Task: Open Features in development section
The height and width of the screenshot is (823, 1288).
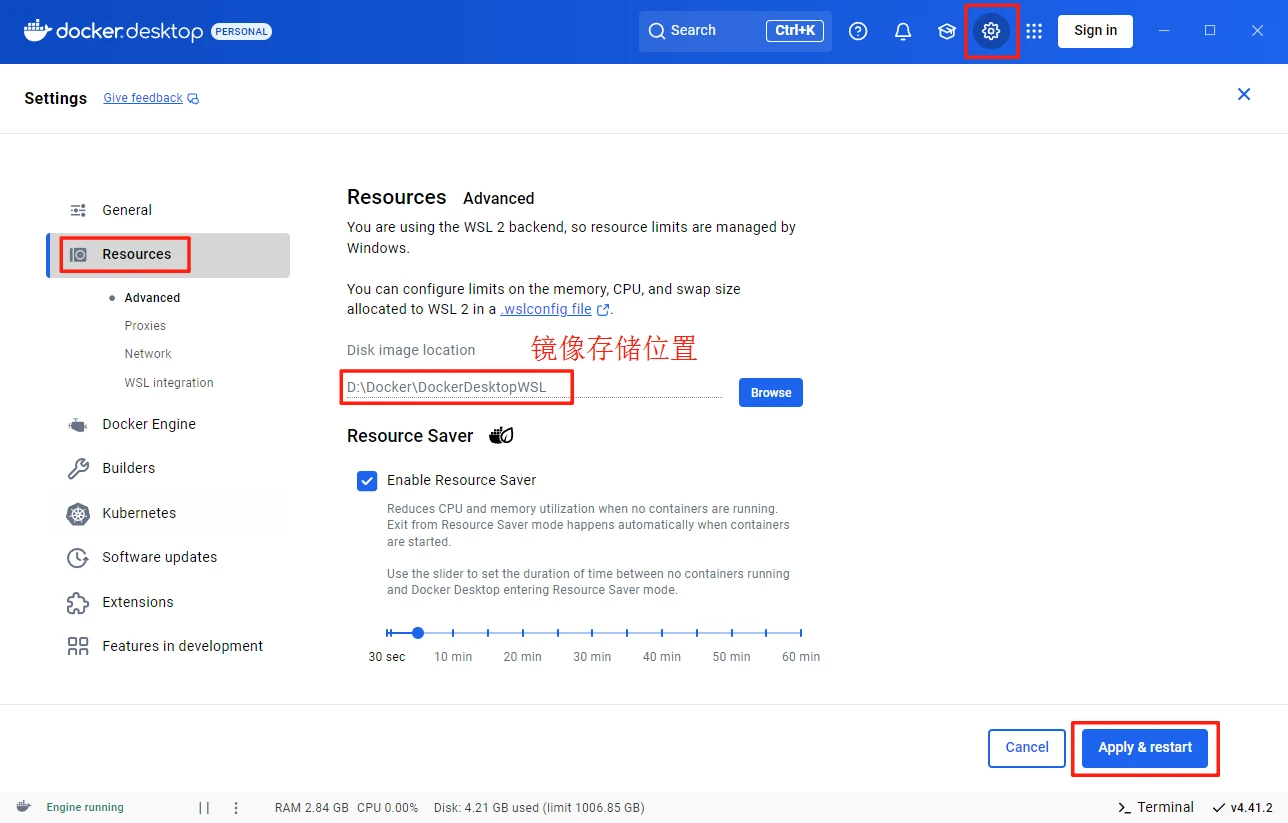Action: 168,646
